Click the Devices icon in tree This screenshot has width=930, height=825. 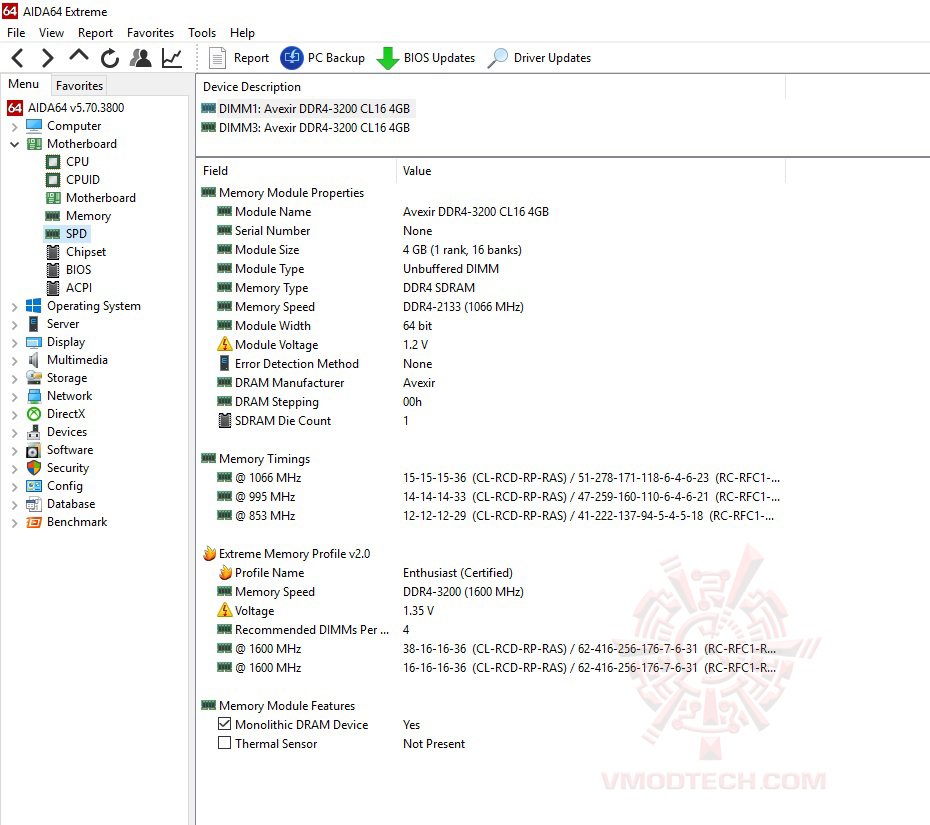(x=34, y=432)
